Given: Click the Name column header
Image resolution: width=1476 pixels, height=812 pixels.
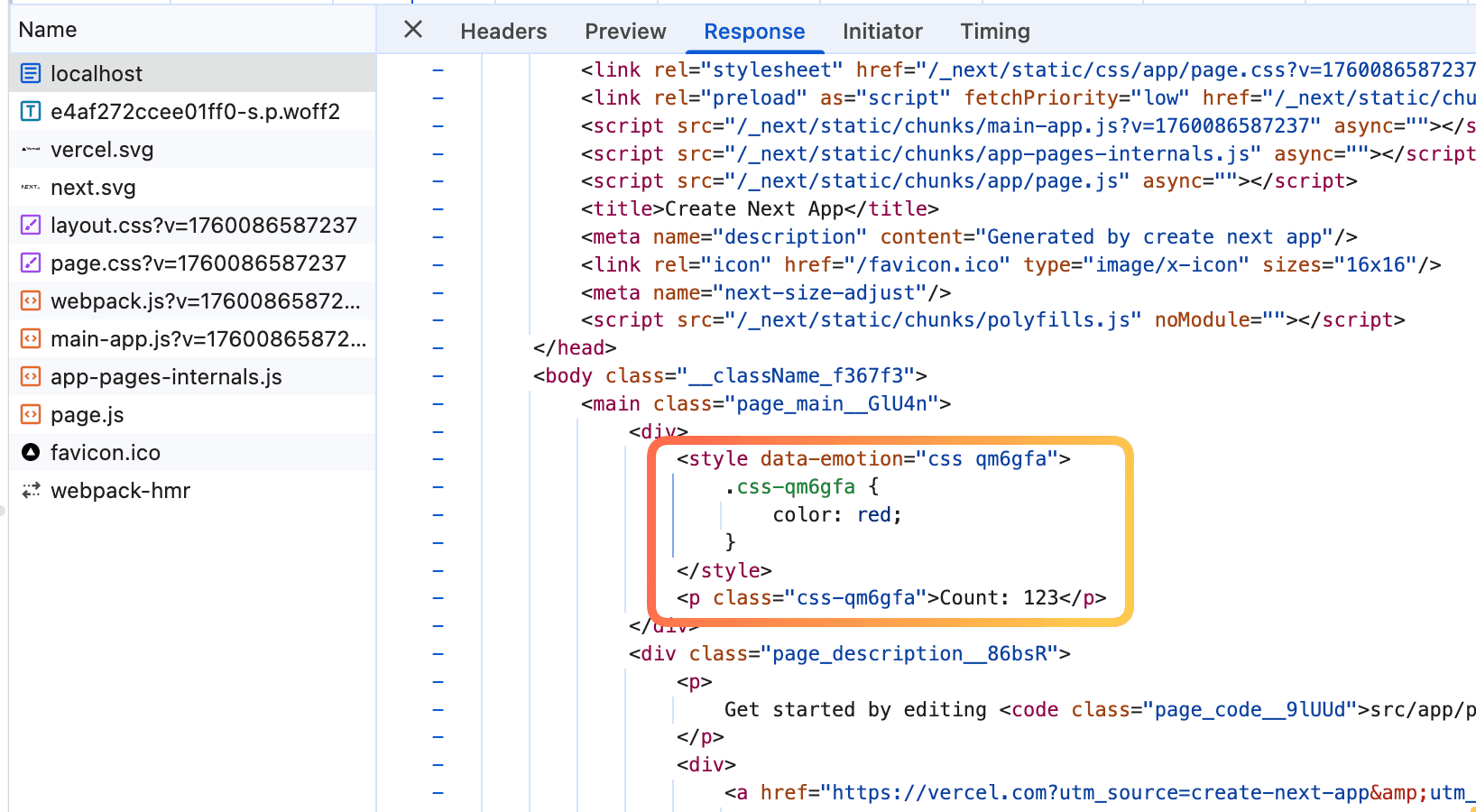Looking at the screenshot, I should (x=48, y=30).
